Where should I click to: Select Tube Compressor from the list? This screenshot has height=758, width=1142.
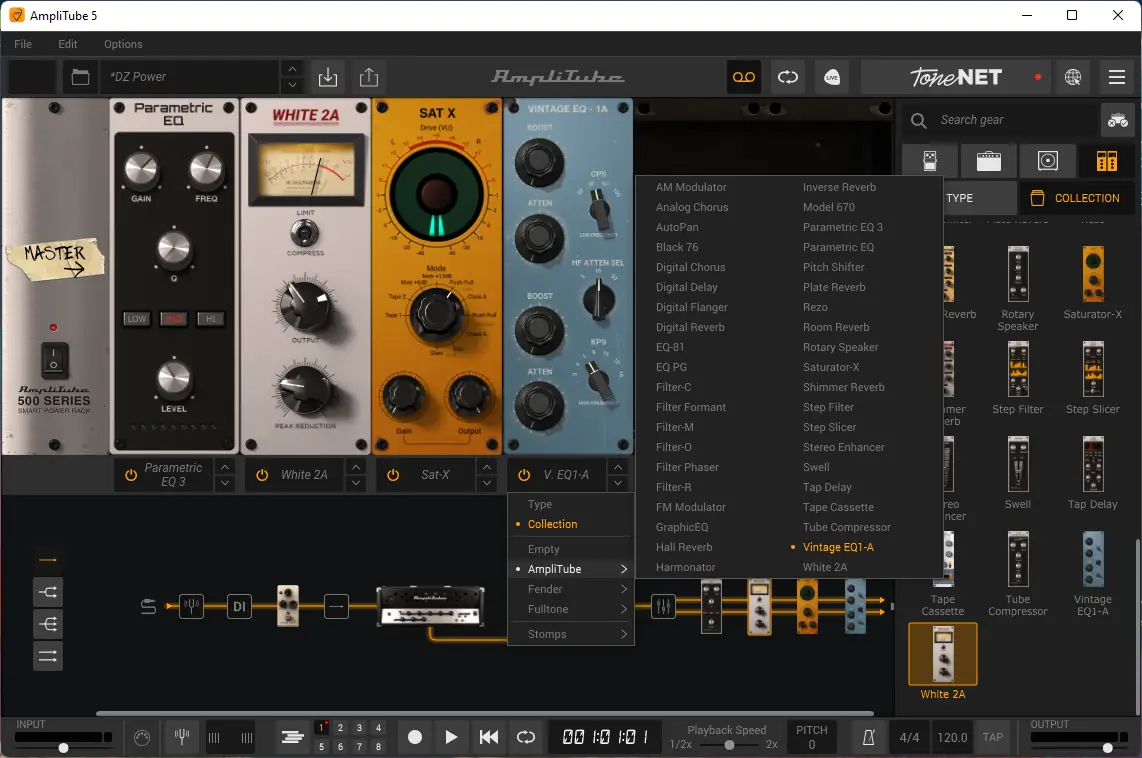pyautogui.click(x=846, y=527)
